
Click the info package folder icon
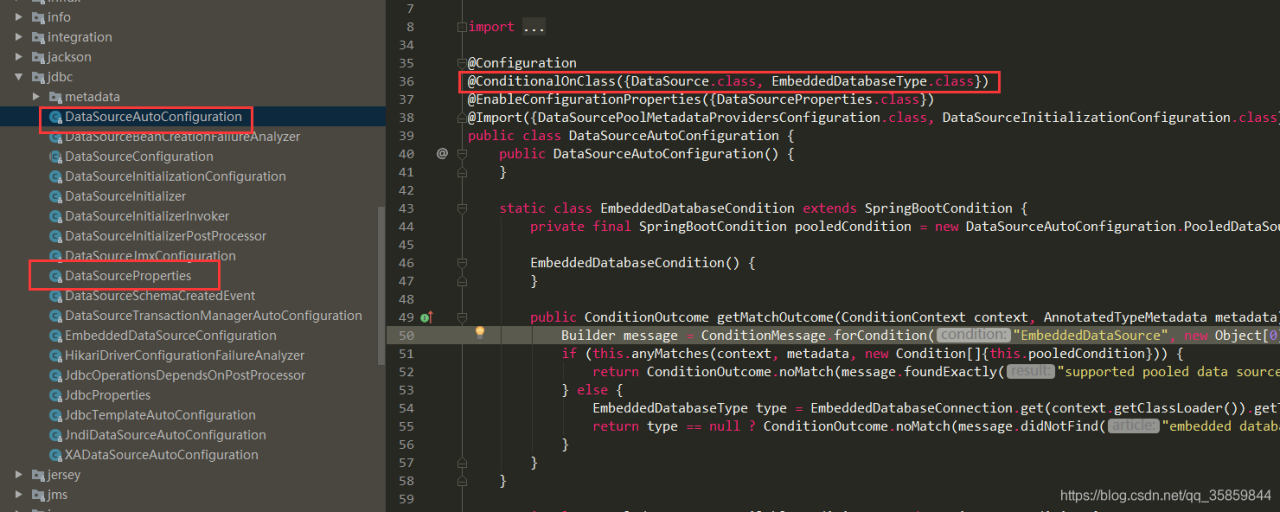(38, 17)
